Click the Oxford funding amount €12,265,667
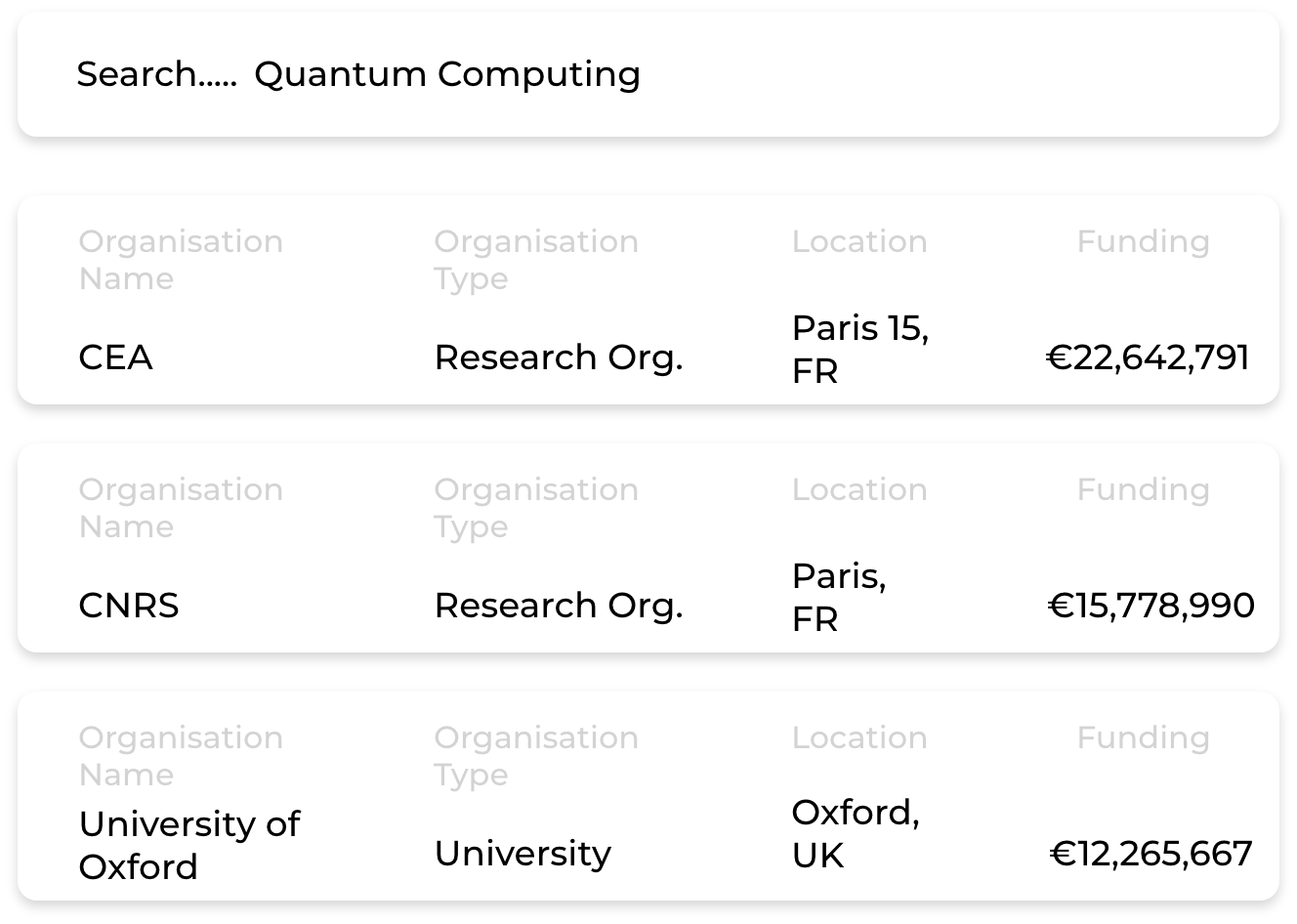Viewport: 1297px width, 924px height. [x=1151, y=854]
